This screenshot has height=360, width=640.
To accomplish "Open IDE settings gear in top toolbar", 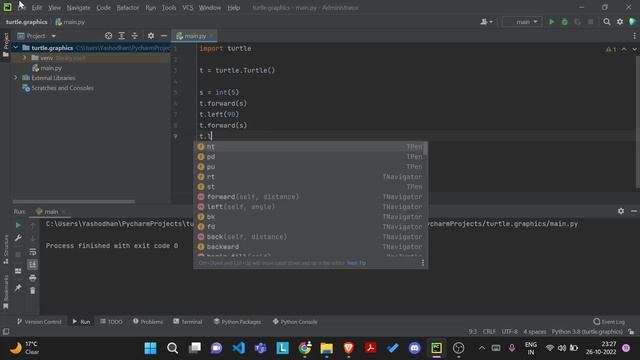I will (620, 22).
